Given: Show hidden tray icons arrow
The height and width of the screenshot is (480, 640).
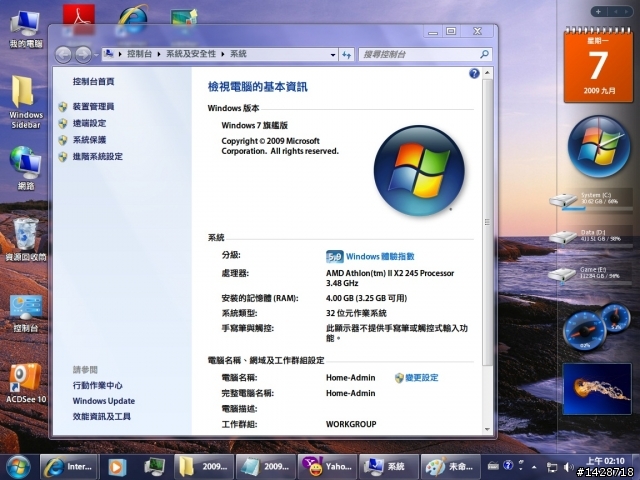Looking at the screenshot, I should pos(534,467).
